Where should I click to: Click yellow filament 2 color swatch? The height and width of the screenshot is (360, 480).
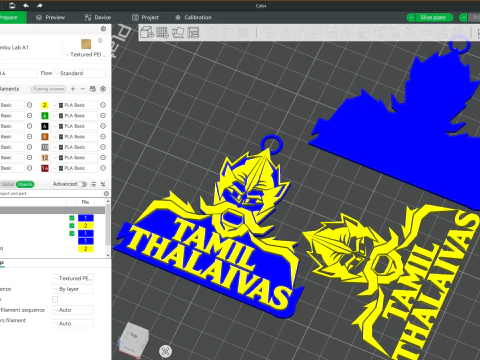(x=45, y=105)
